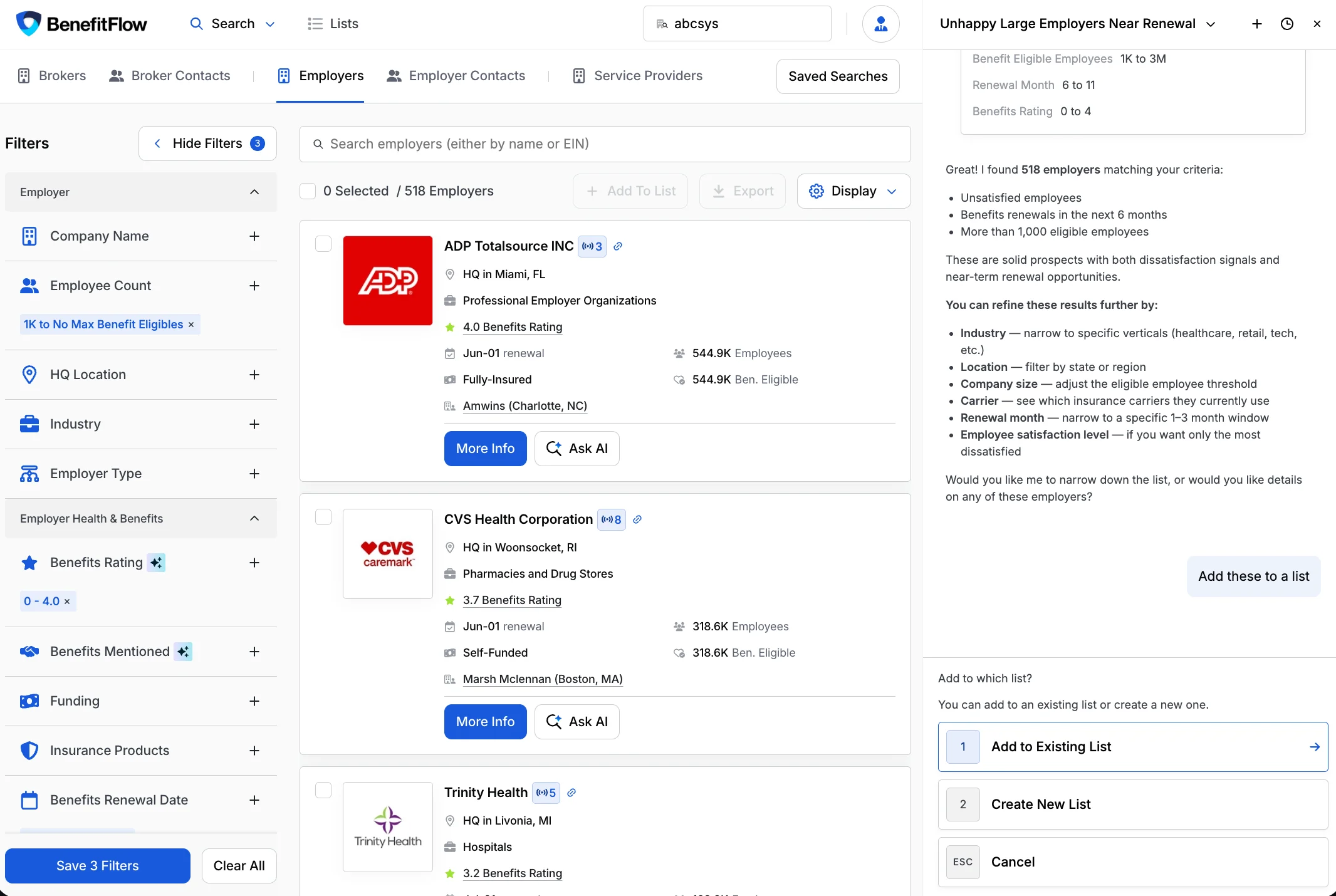Click the BenefitFlow shield logo
Image resolution: width=1336 pixels, height=896 pixels.
coord(28,24)
